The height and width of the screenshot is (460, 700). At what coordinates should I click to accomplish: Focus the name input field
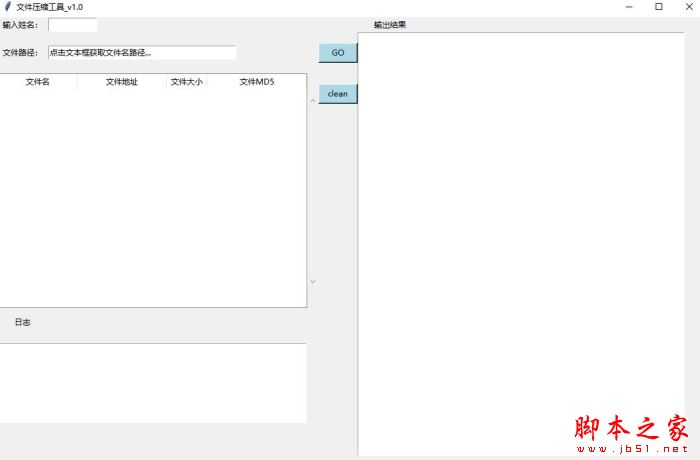tap(73, 25)
